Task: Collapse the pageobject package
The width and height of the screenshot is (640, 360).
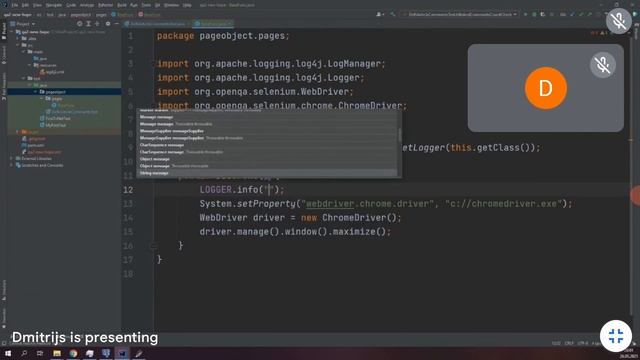Action: (x=35, y=92)
